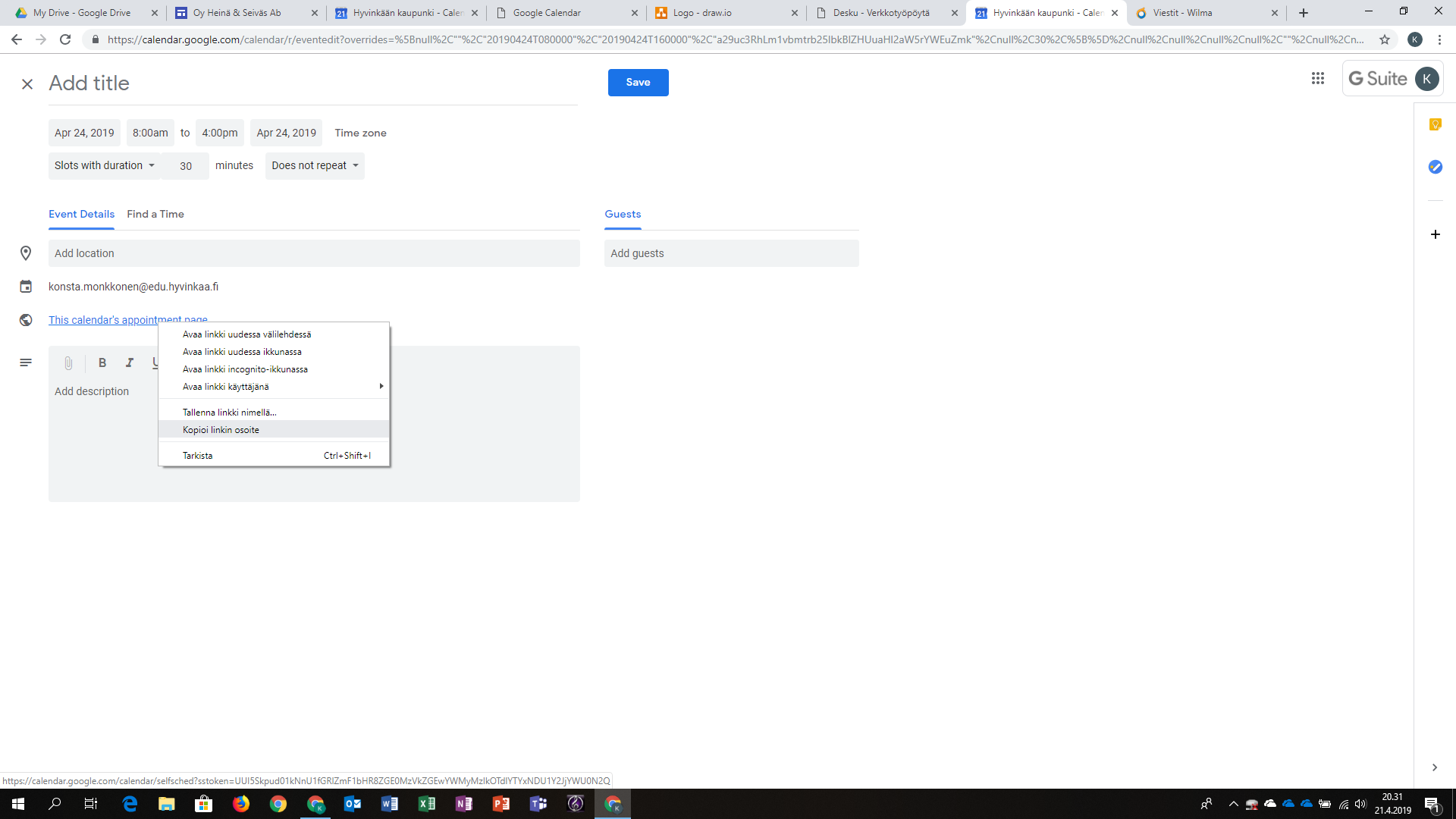Click the Save button
Screen dimensions: 1456x819
click(x=638, y=83)
